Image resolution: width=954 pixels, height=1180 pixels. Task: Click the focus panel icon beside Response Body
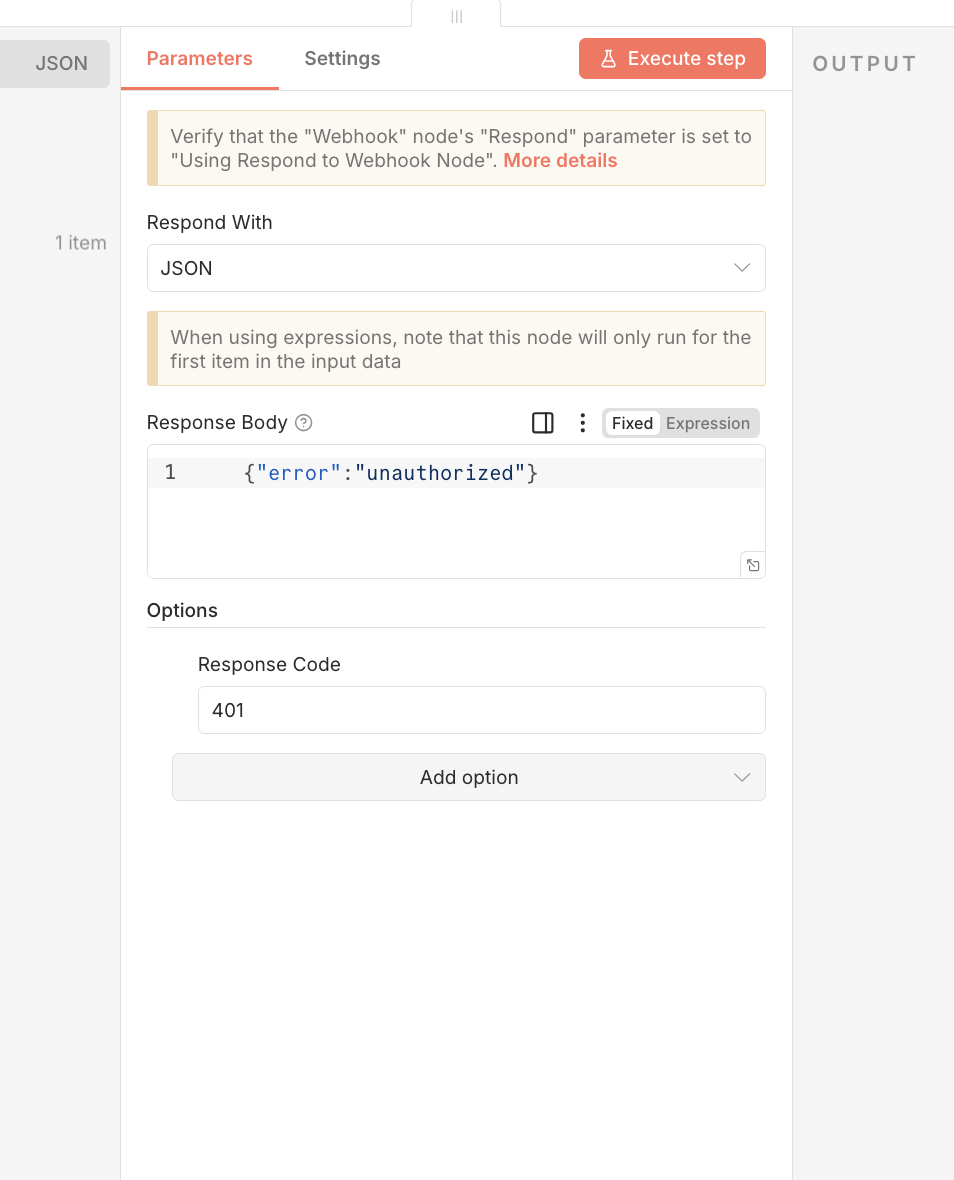543,423
